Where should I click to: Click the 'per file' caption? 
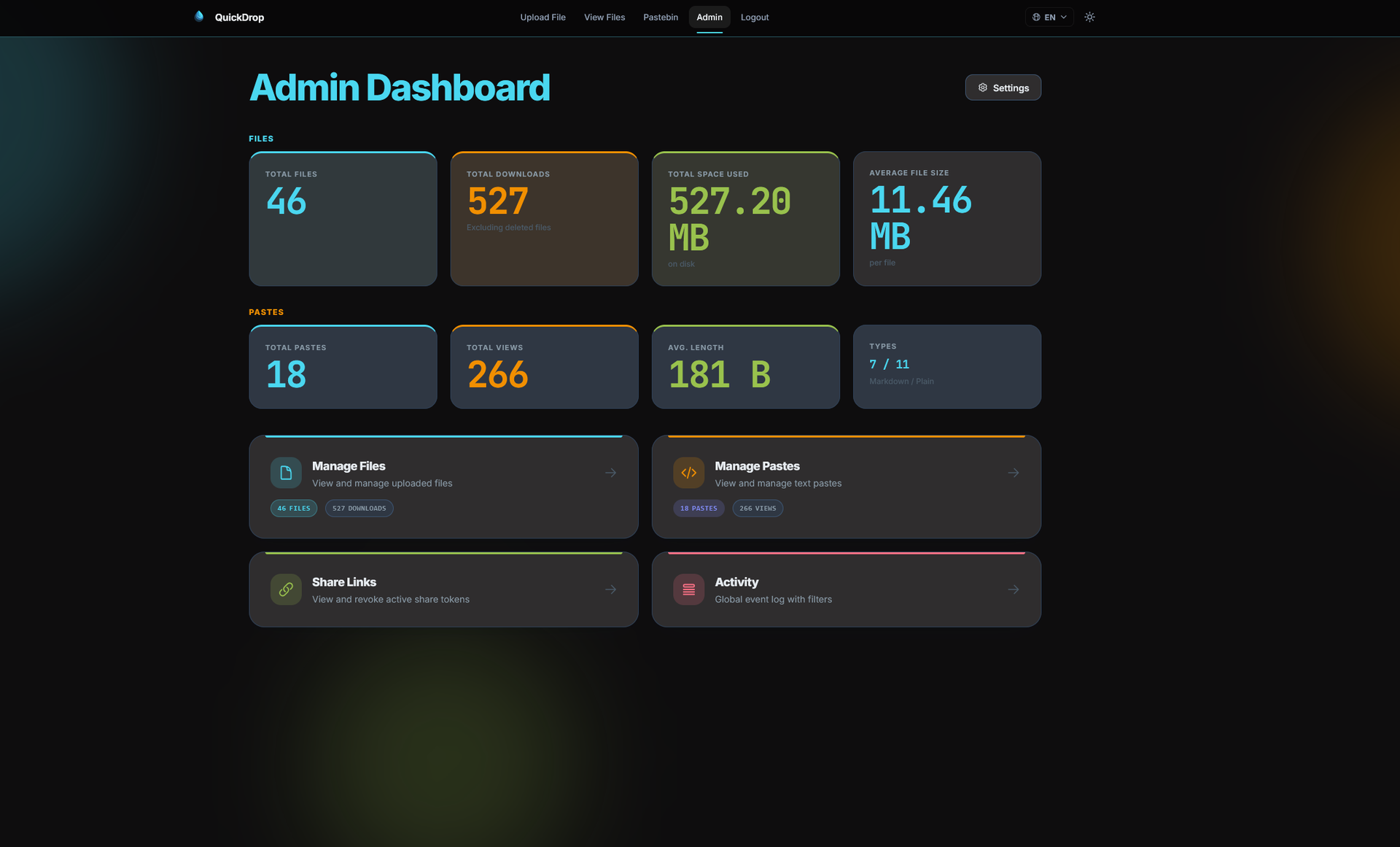pyautogui.click(x=882, y=263)
